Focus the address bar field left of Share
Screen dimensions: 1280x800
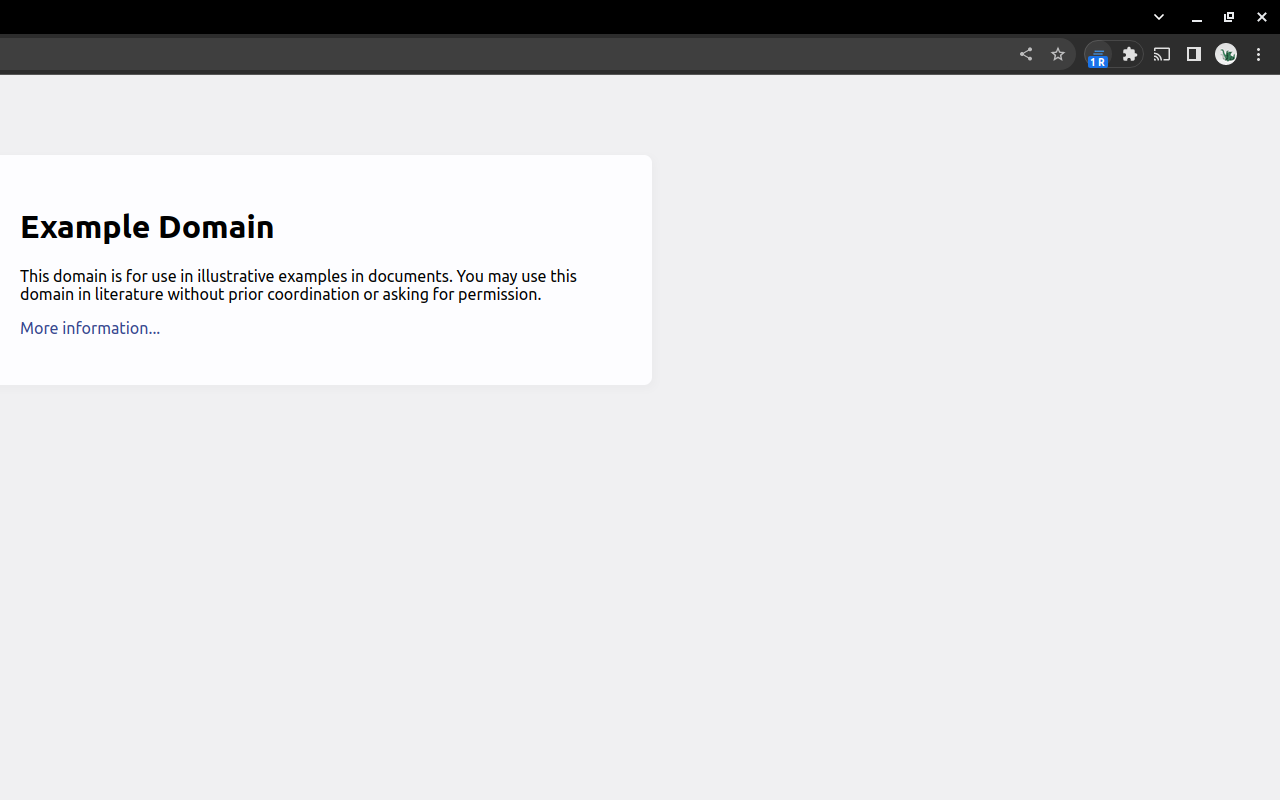(500, 55)
